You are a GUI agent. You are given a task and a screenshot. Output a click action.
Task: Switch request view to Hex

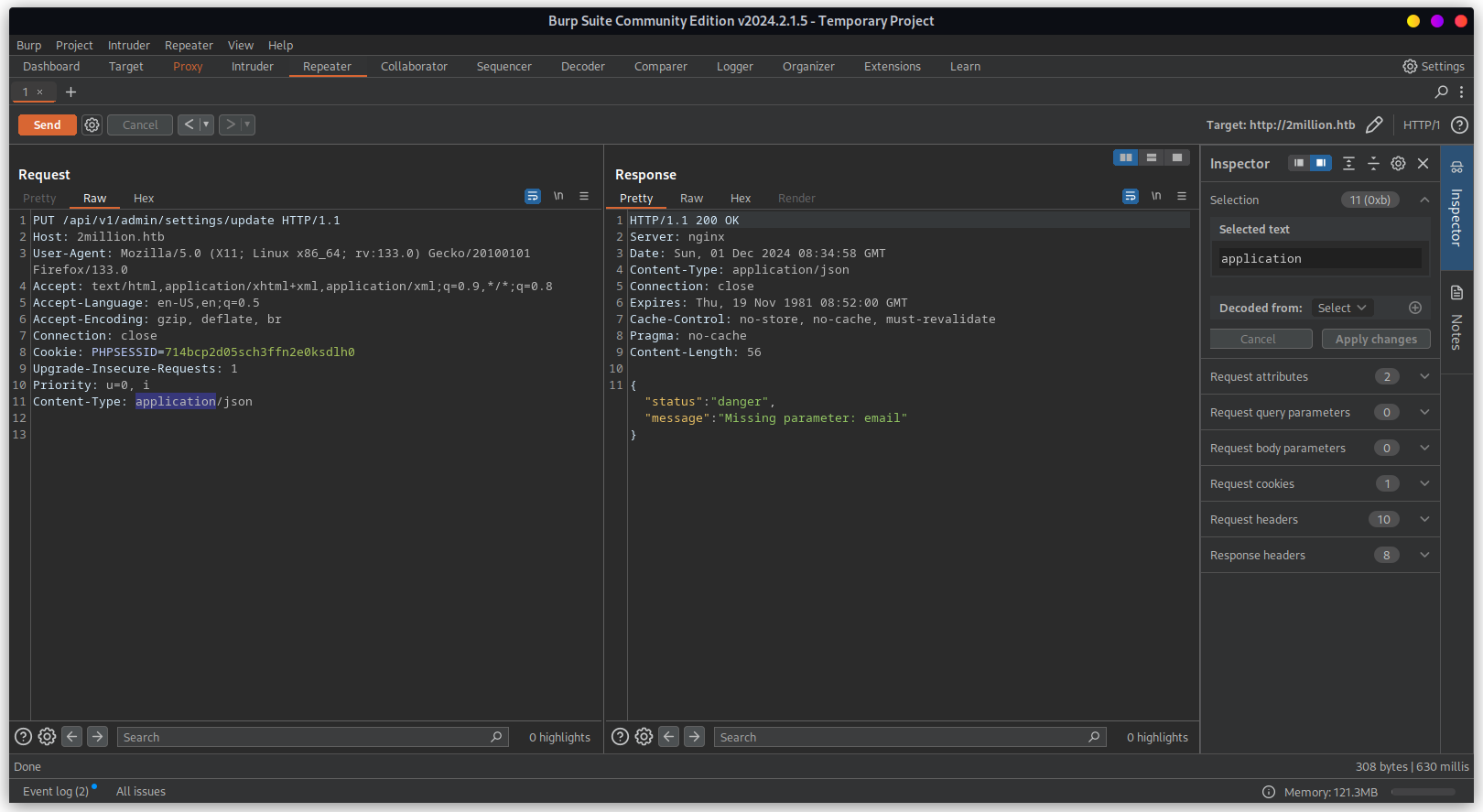tap(144, 198)
